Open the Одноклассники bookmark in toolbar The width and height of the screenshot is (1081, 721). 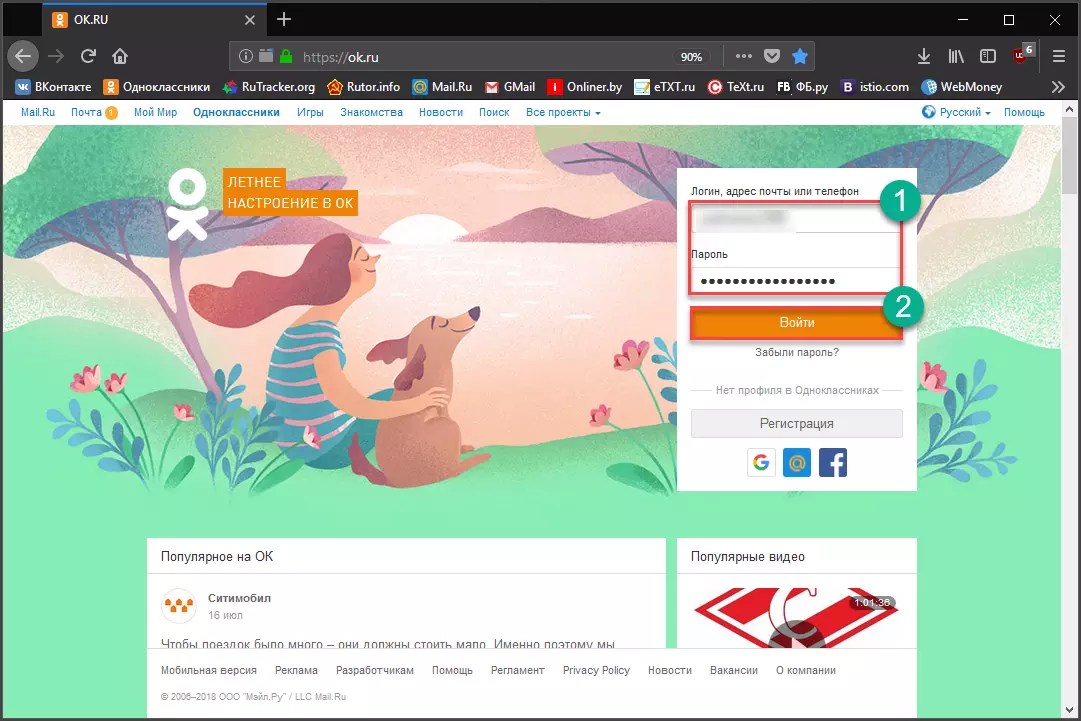coord(156,87)
